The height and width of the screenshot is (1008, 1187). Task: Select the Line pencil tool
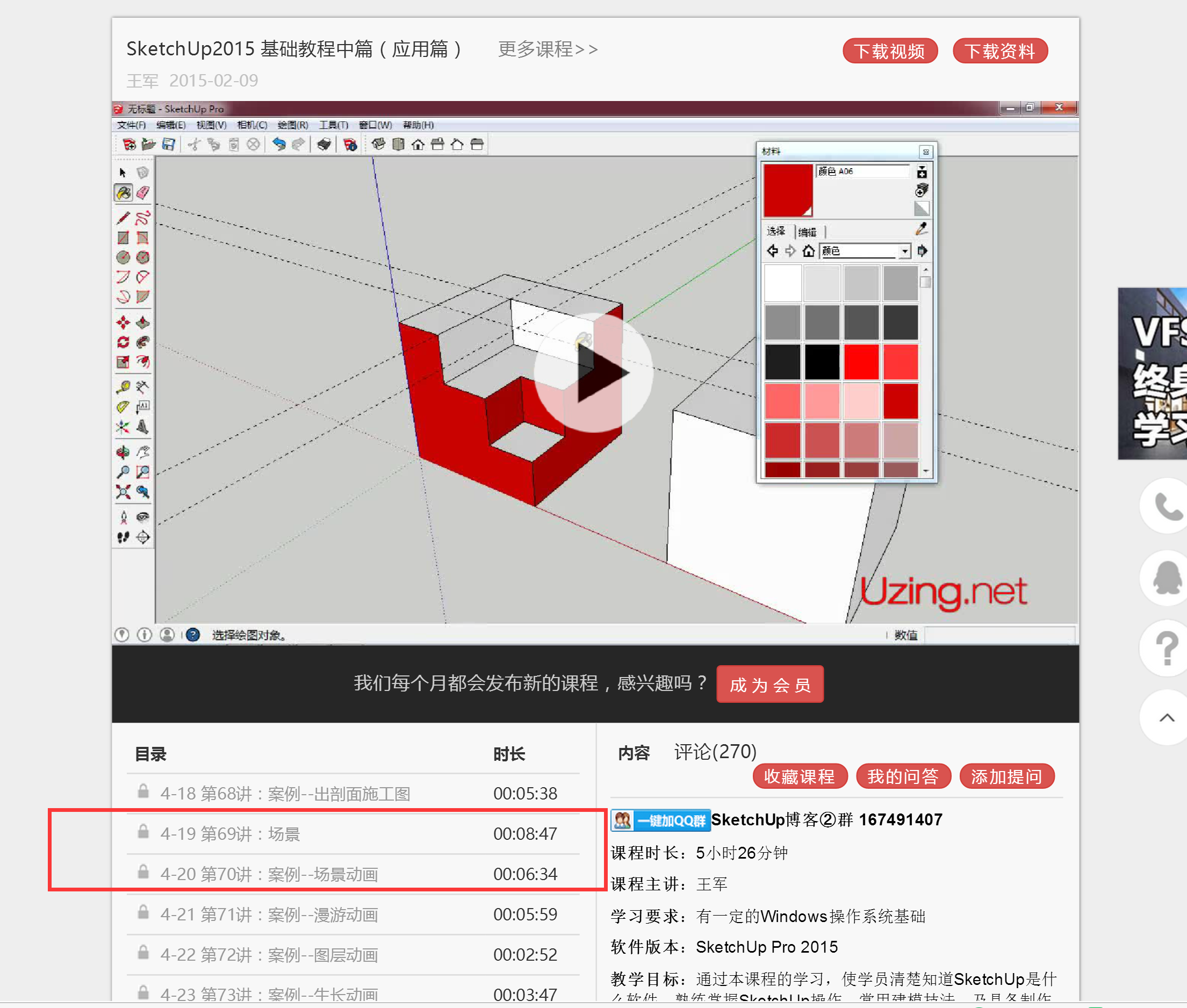pos(123,218)
